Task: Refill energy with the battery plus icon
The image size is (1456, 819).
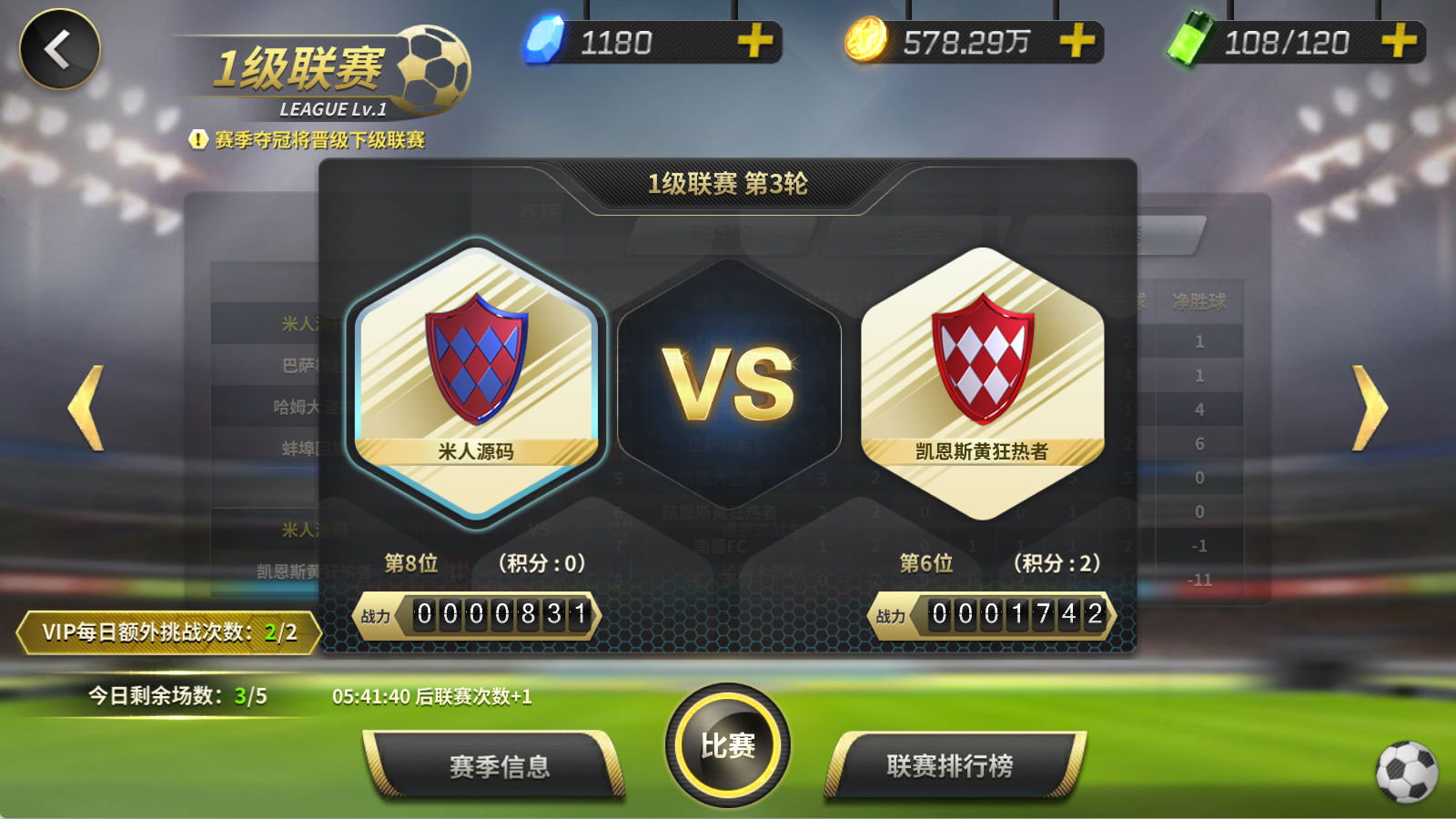Action: (x=1399, y=41)
